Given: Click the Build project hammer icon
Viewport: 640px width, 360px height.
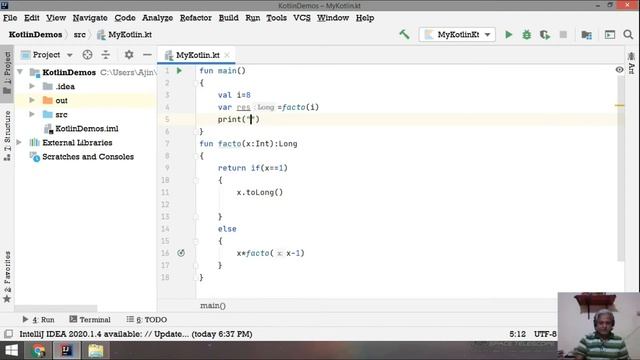Looking at the screenshot, I should [404, 35].
